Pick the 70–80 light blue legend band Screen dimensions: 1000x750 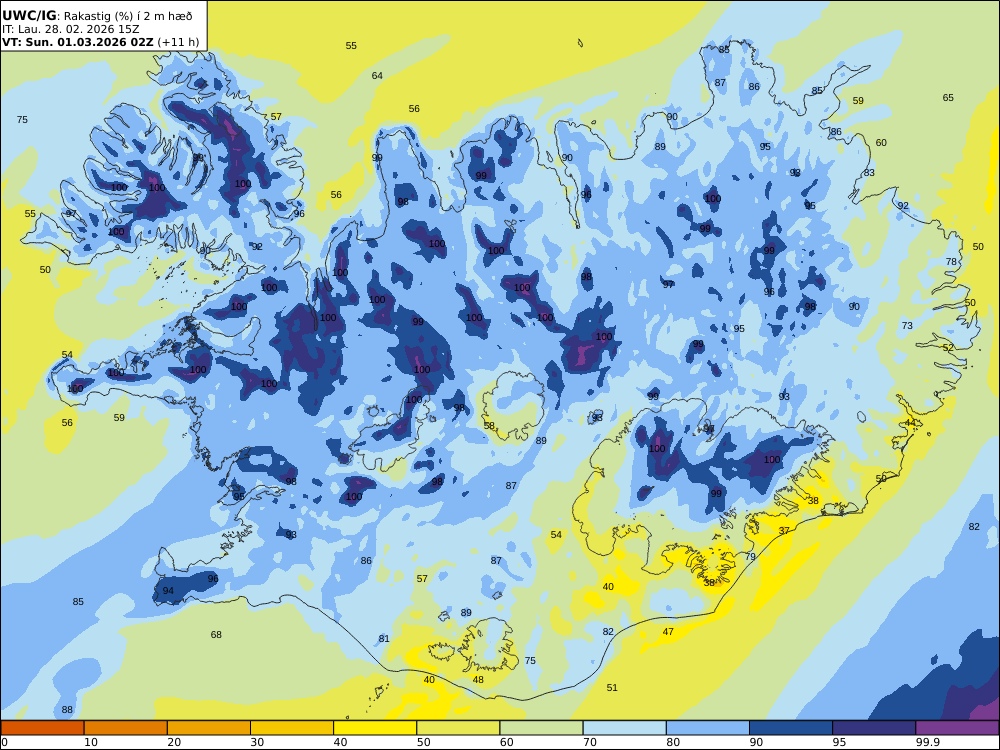(x=624, y=728)
